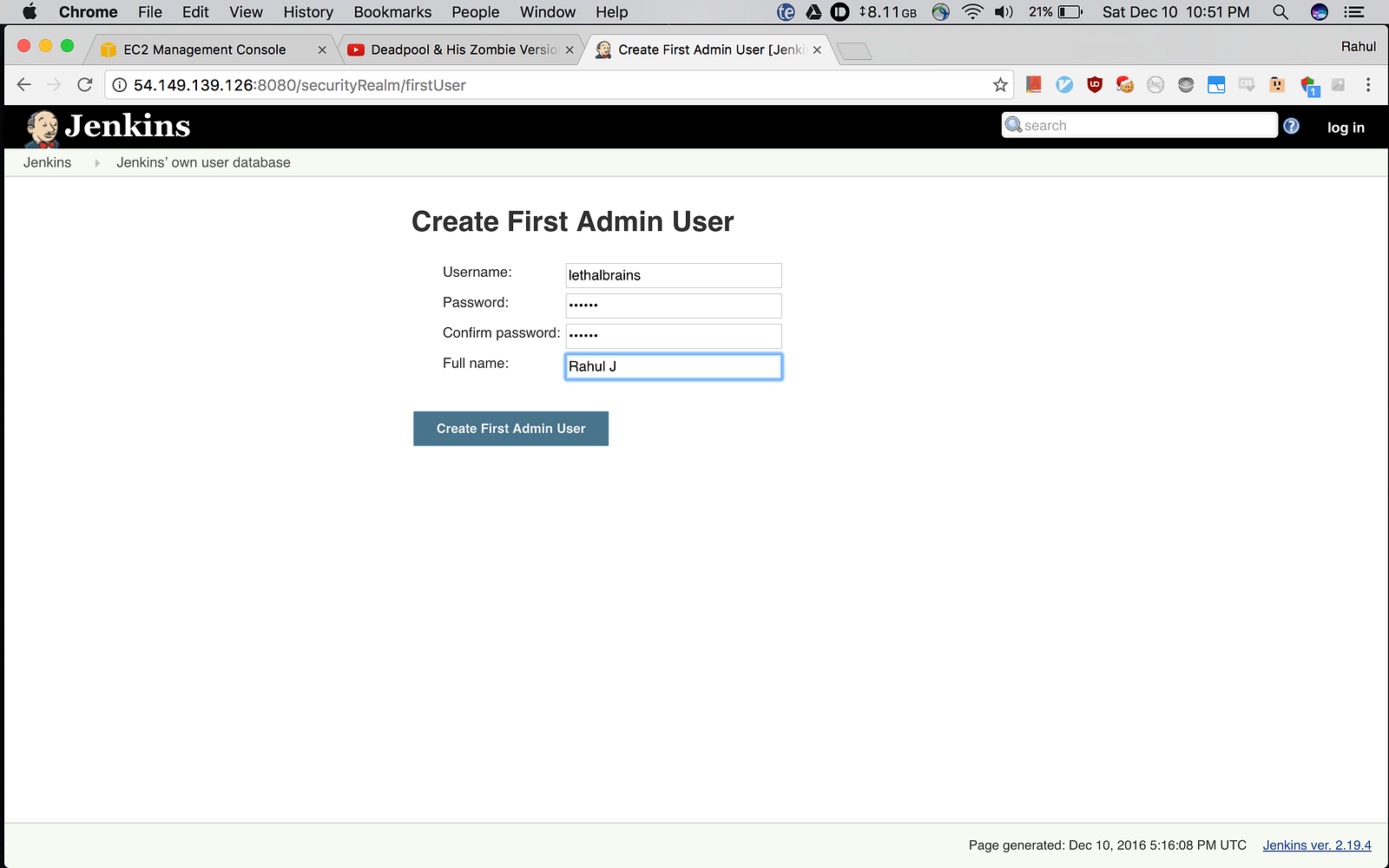Open the Apple menu
1389x868 pixels.
point(30,11)
